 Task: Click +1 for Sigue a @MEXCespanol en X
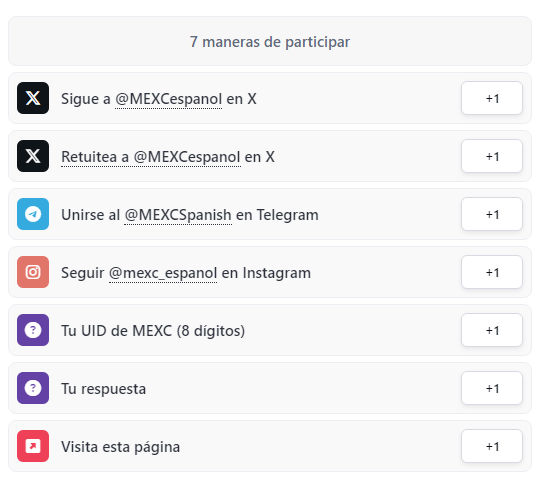coord(492,98)
